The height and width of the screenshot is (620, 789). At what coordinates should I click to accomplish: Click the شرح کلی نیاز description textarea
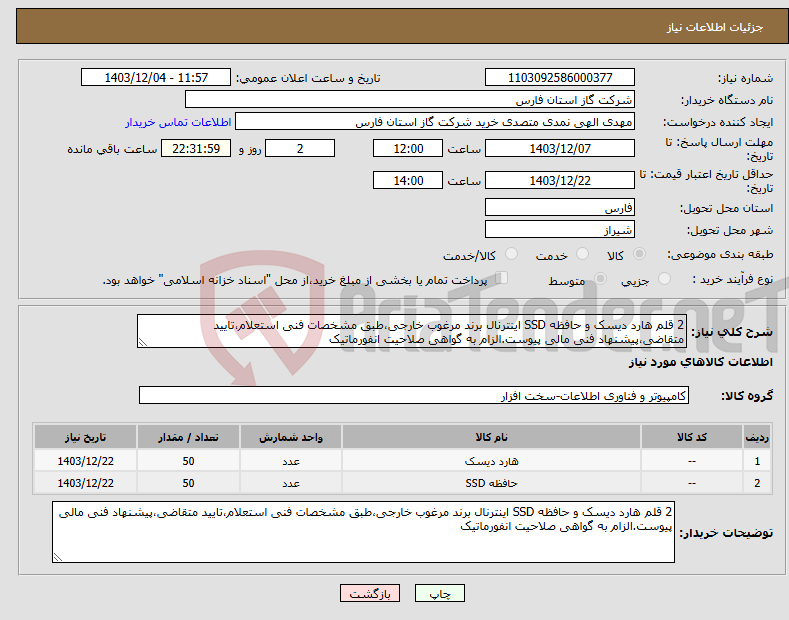[412, 331]
